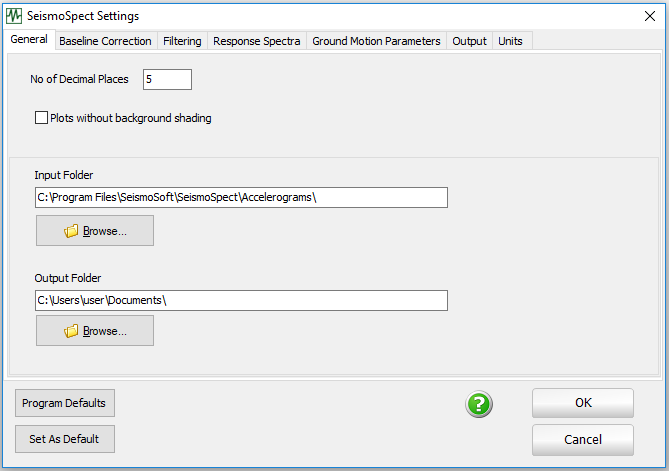Image resolution: width=669 pixels, height=471 pixels.
Task: Click the green help question mark icon
Action: 480,404
